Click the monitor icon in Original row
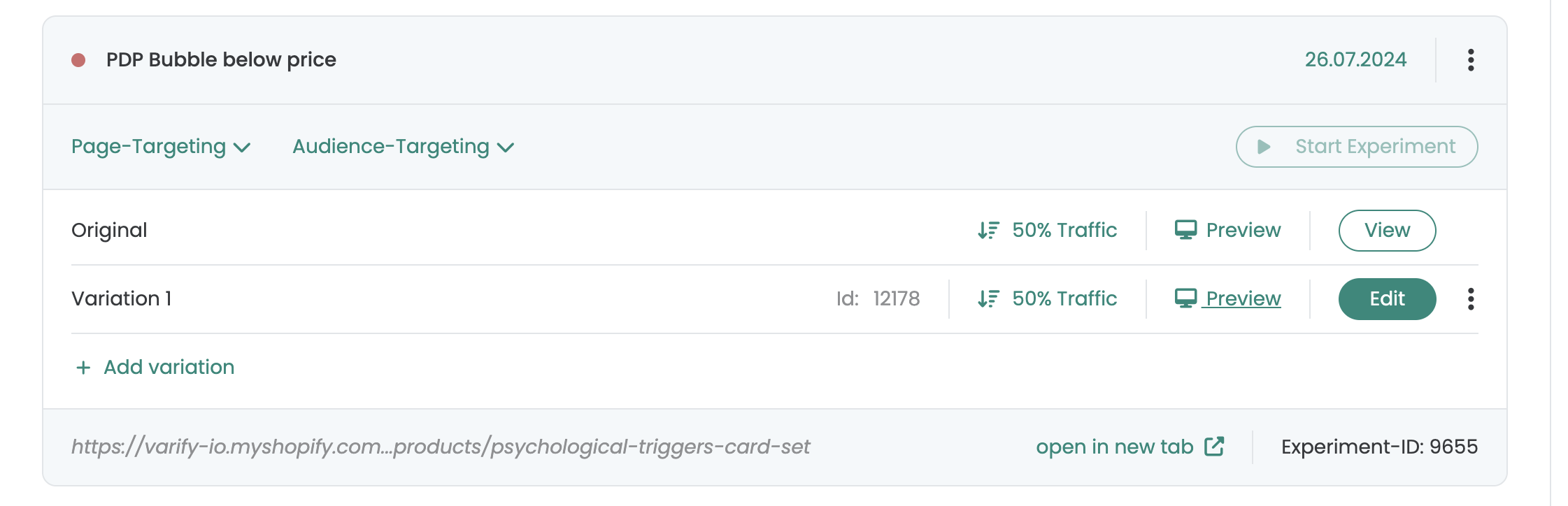 1185,230
